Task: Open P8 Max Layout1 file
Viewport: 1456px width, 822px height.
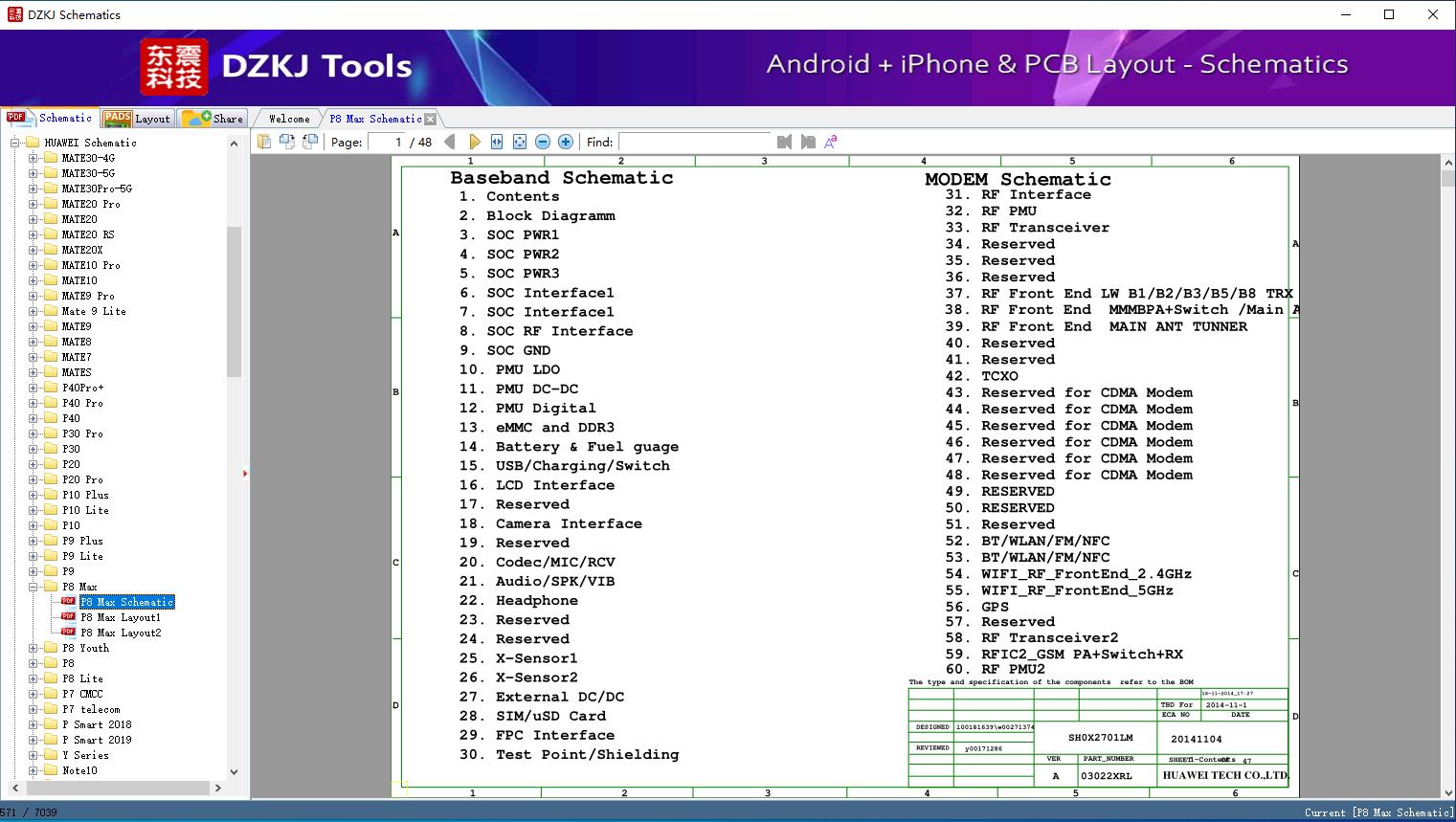Action: coord(121,617)
